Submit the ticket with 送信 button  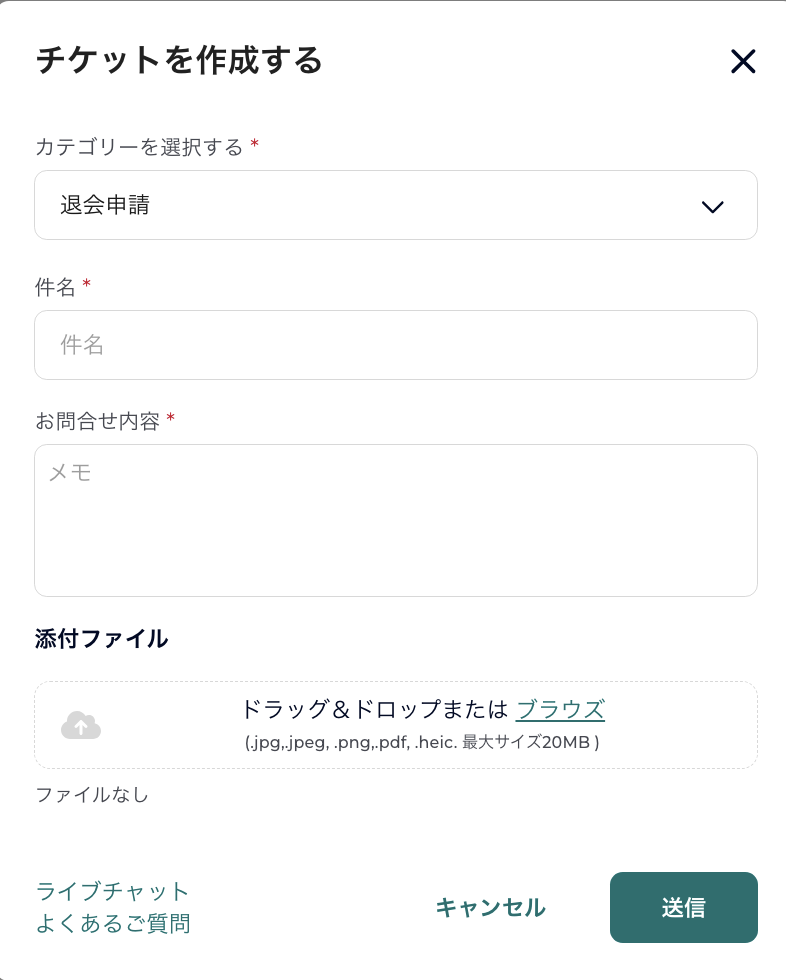[683, 907]
